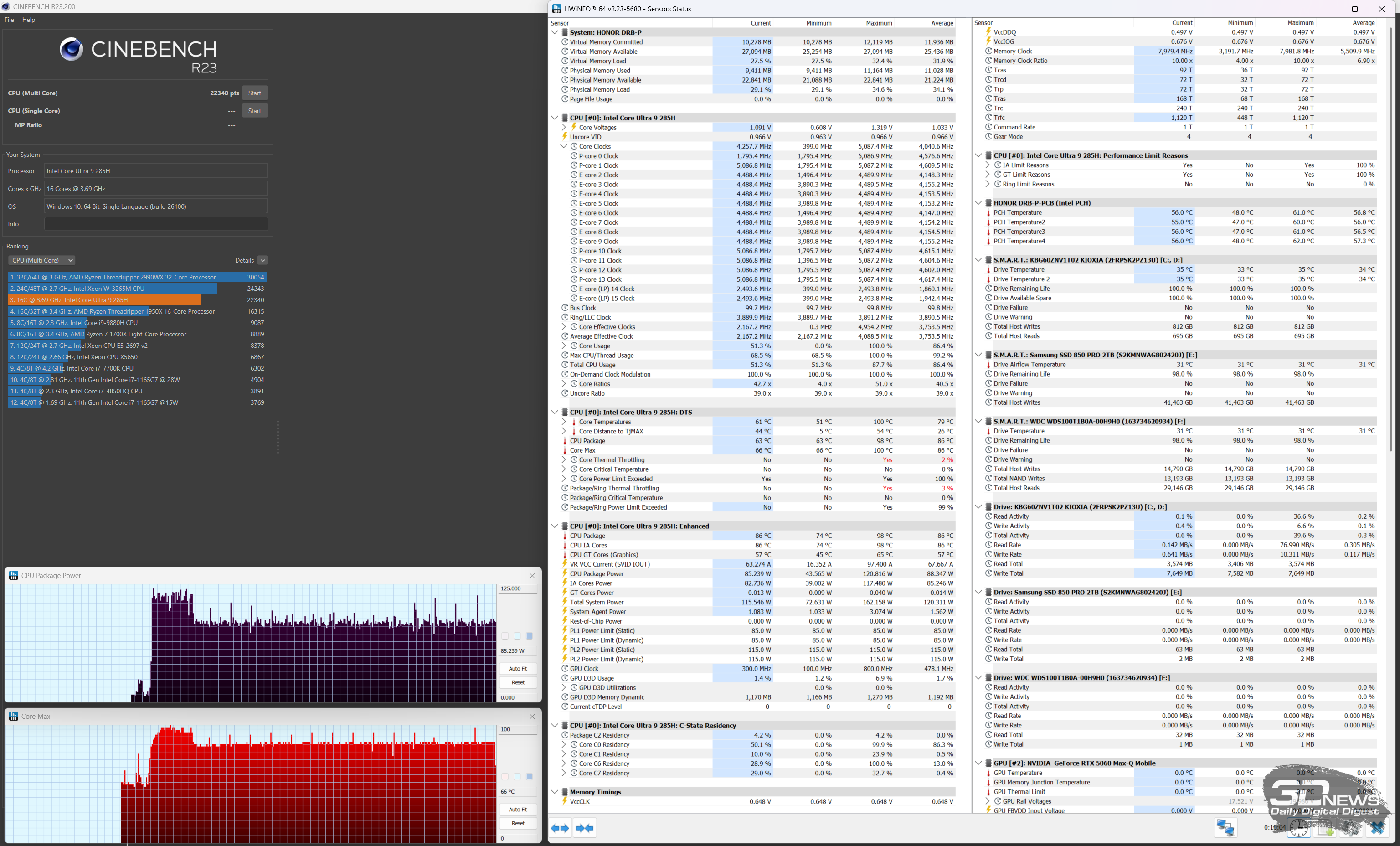Click the Core Max graph window icon

[x=13, y=717]
